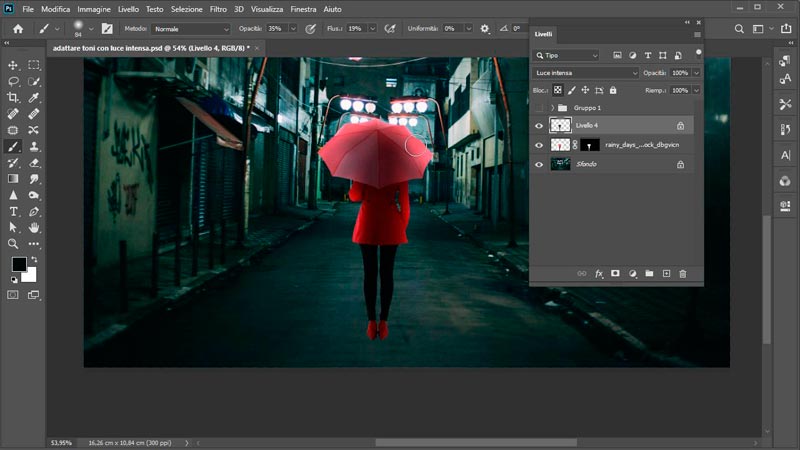The height and width of the screenshot is (450, 800).
Task: Select the Clone Stamp tool
Action: click(x=34, y=146)
